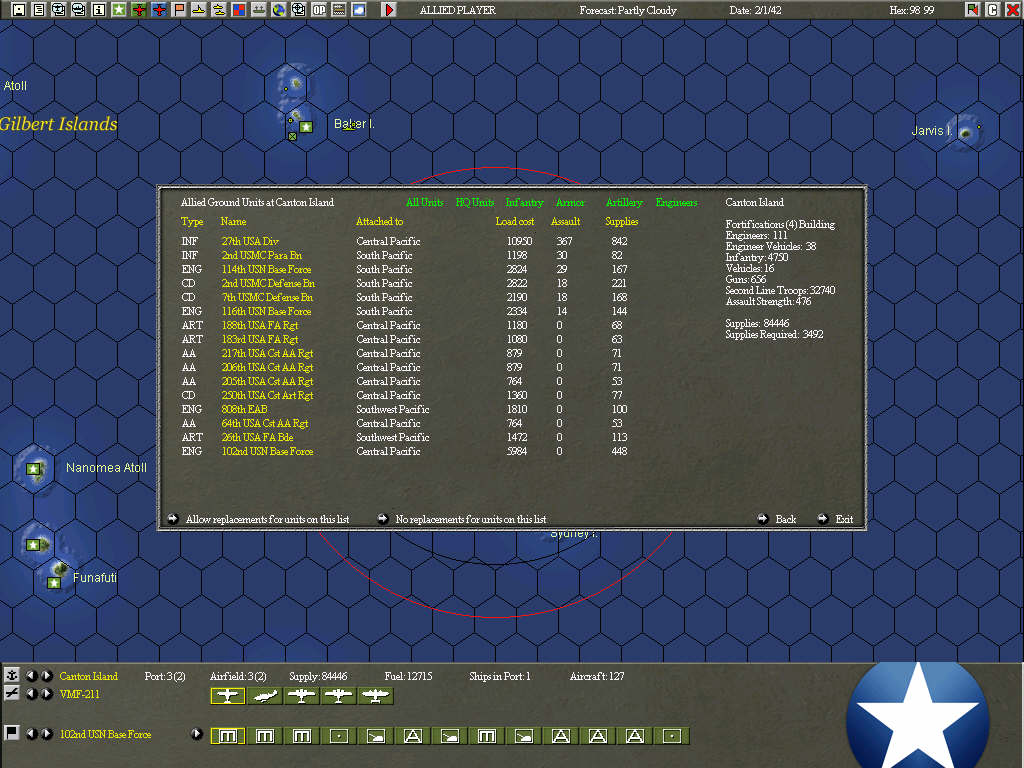Screen dimensions: 1024x768
Task: Click the gray ship on olive icon
Action: tap(259, 10)
